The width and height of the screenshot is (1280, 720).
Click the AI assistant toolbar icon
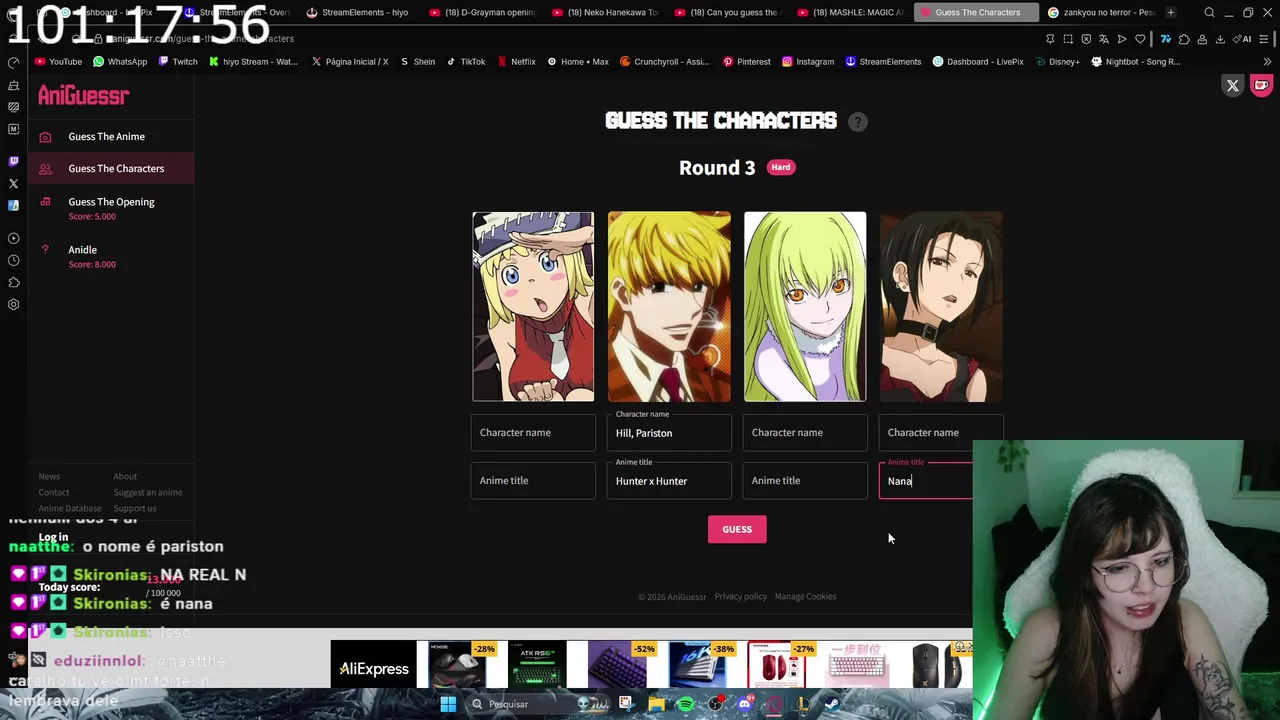1243,39
